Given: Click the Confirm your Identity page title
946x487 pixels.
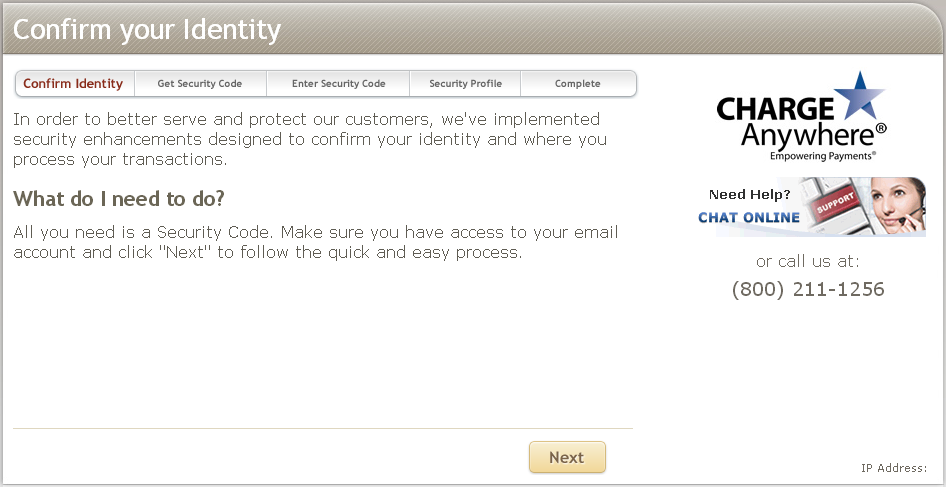Looking at the screenshot, I should [147, 30].
